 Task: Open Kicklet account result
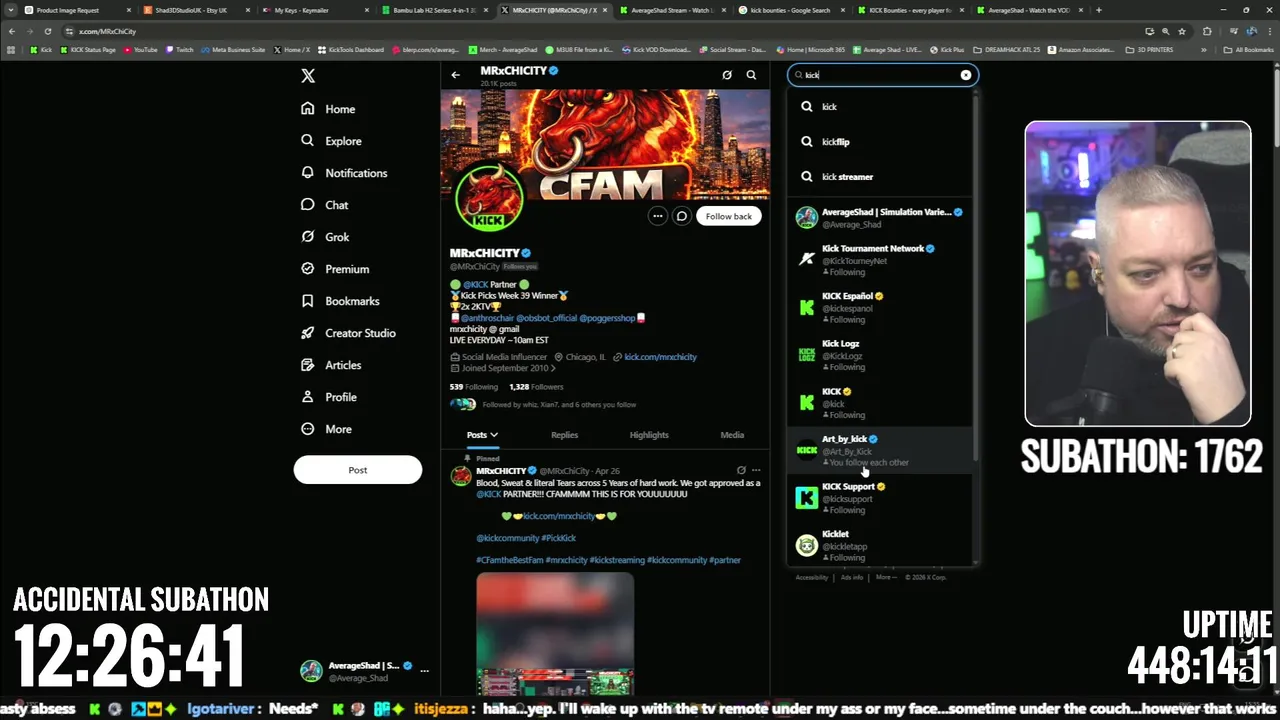pos(881,545)
